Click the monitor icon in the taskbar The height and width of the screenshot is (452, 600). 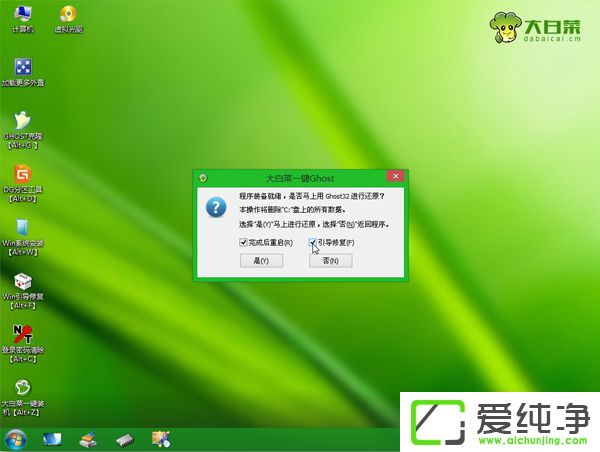tap(52, 438)
